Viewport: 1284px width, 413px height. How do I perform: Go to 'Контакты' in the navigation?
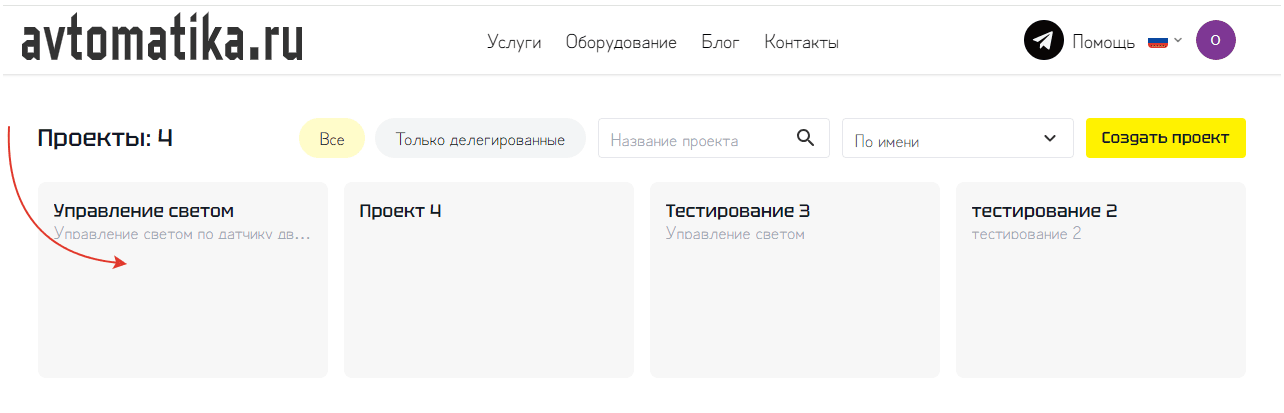coord(801,42)
